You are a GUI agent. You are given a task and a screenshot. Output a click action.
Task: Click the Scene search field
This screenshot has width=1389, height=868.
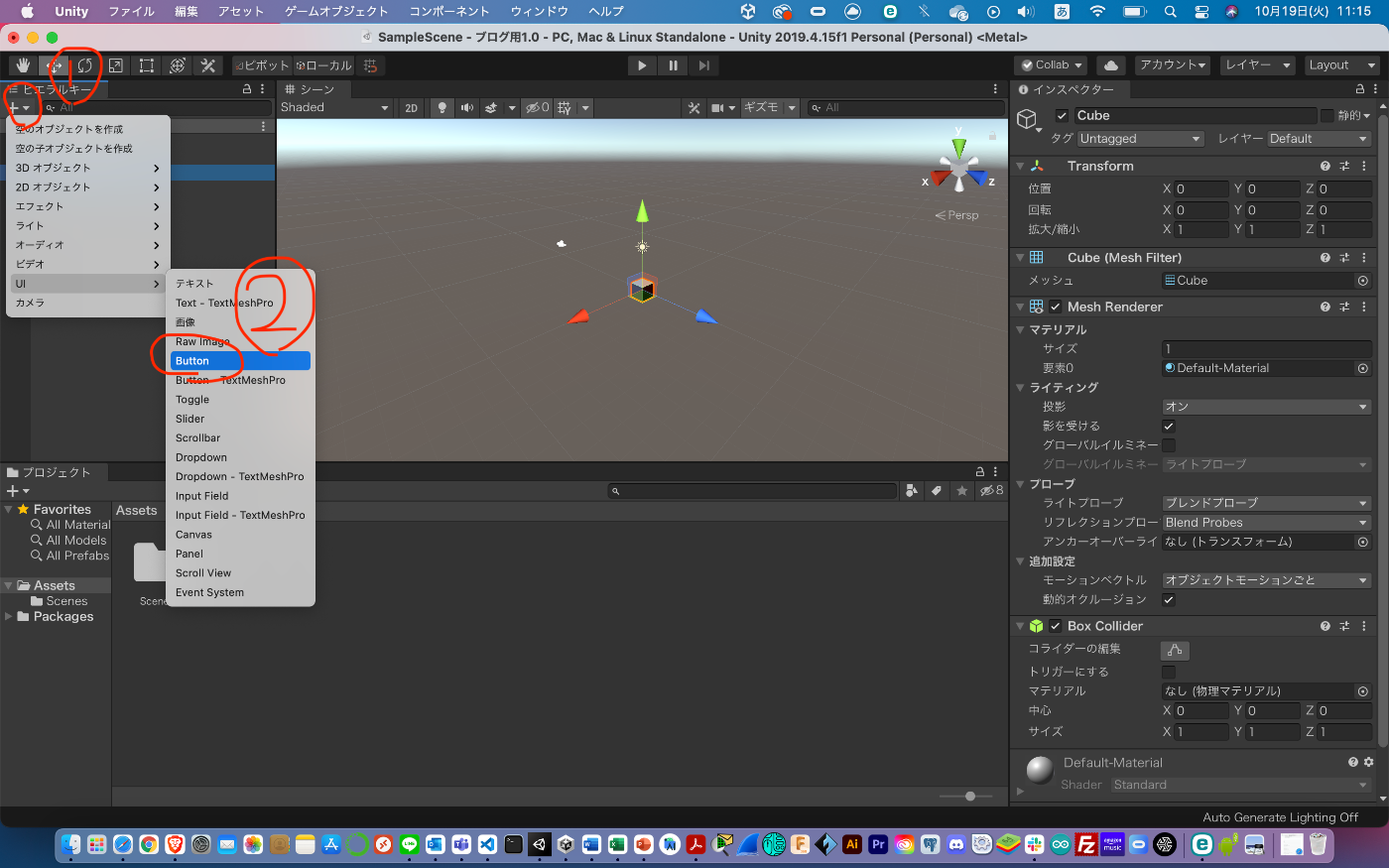(906, 108)
